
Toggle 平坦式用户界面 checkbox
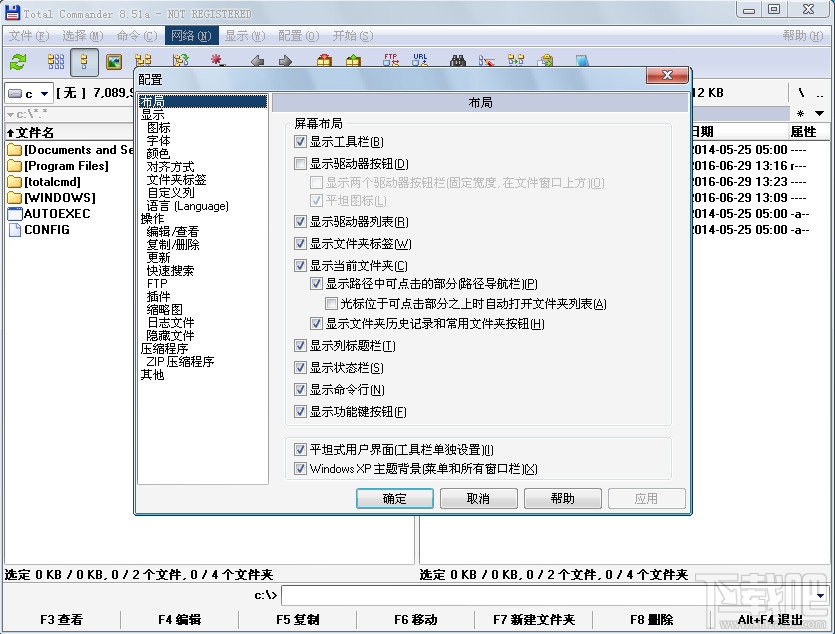[x=300, y=449]
